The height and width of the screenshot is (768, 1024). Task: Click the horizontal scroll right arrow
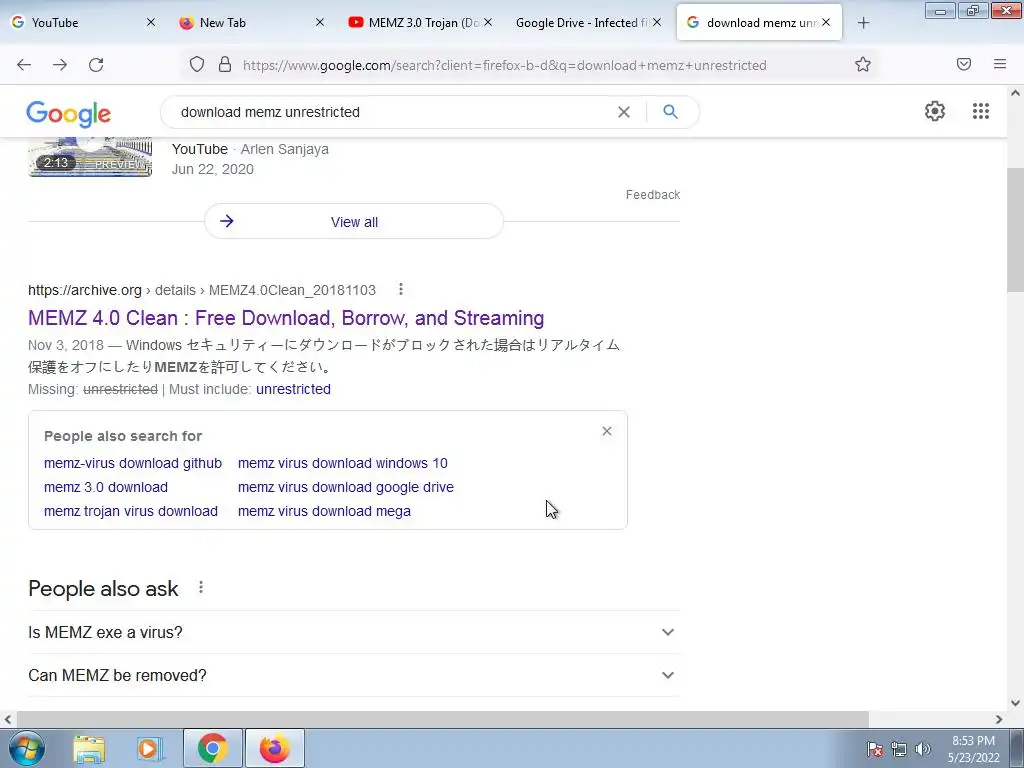(x=999, y=719)
